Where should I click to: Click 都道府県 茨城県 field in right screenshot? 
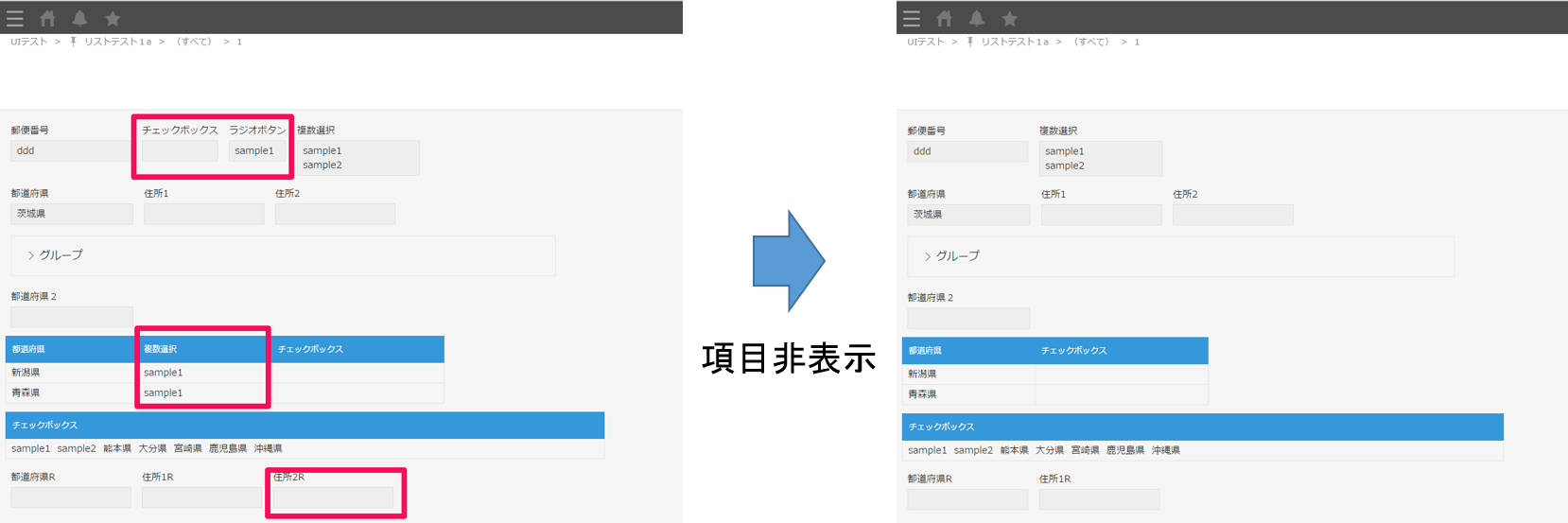[x=968, y=215]
